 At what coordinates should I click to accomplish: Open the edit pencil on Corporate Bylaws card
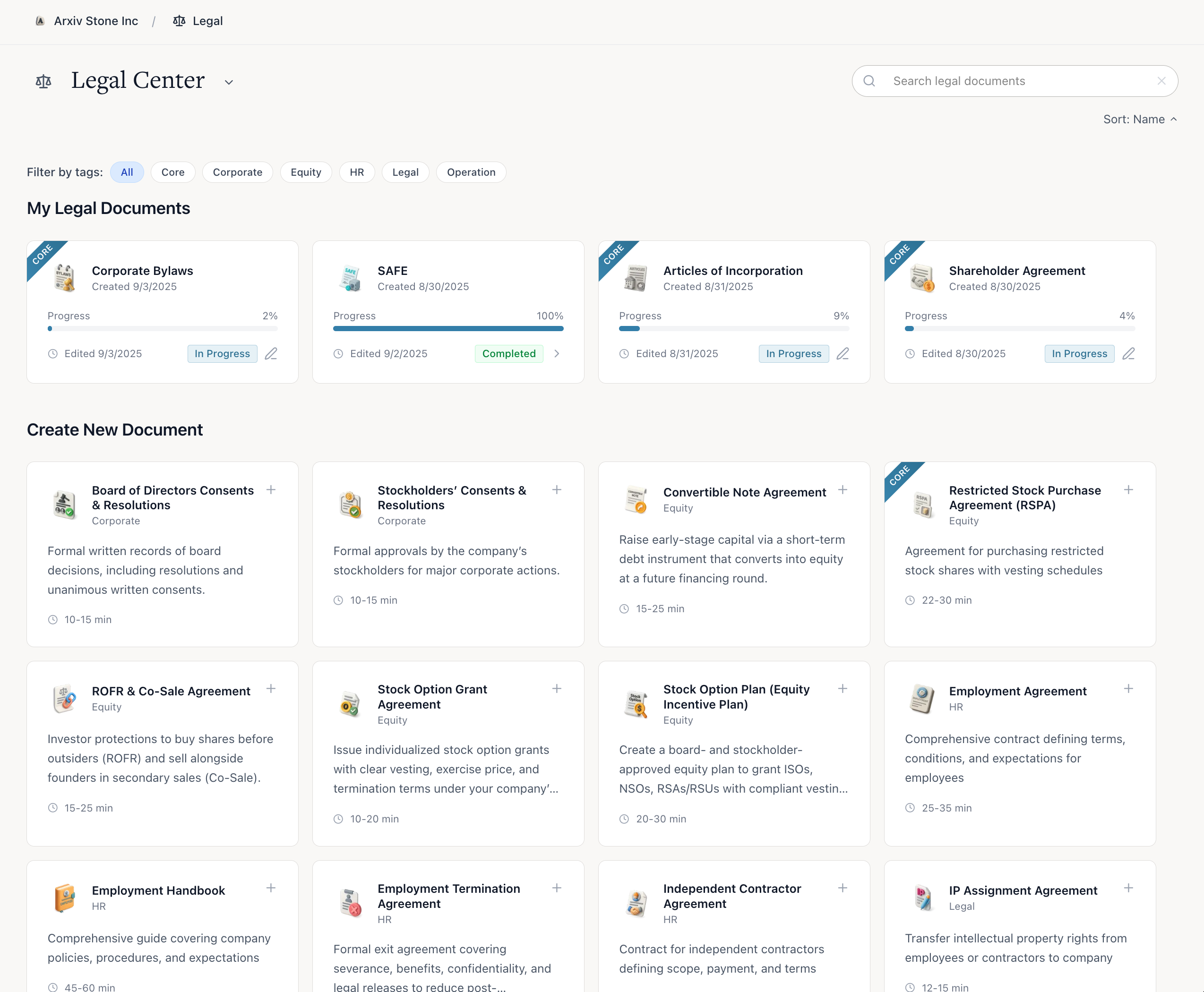pos(270,354)
